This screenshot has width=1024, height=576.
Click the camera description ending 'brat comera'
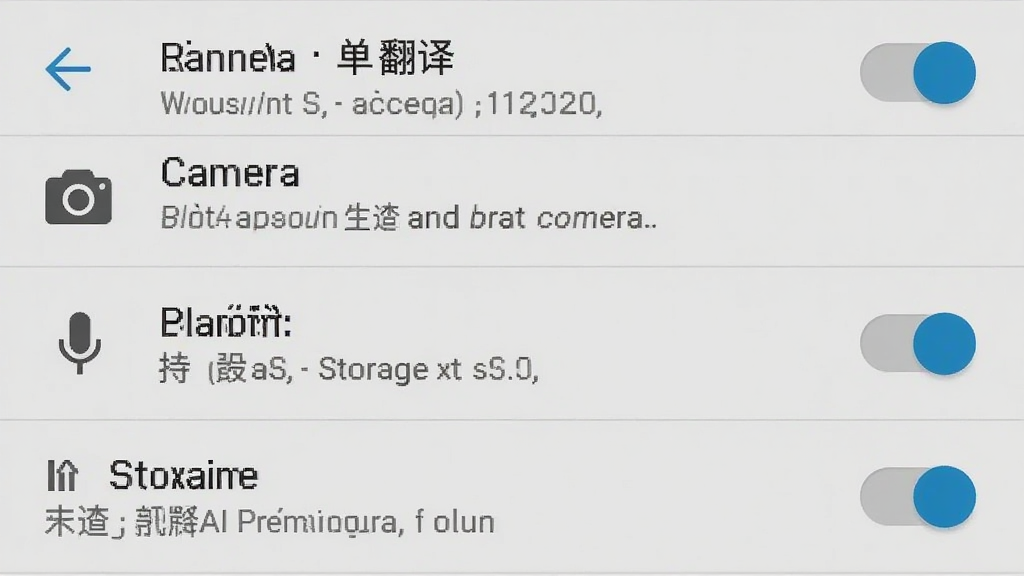[x=409, y=217]
